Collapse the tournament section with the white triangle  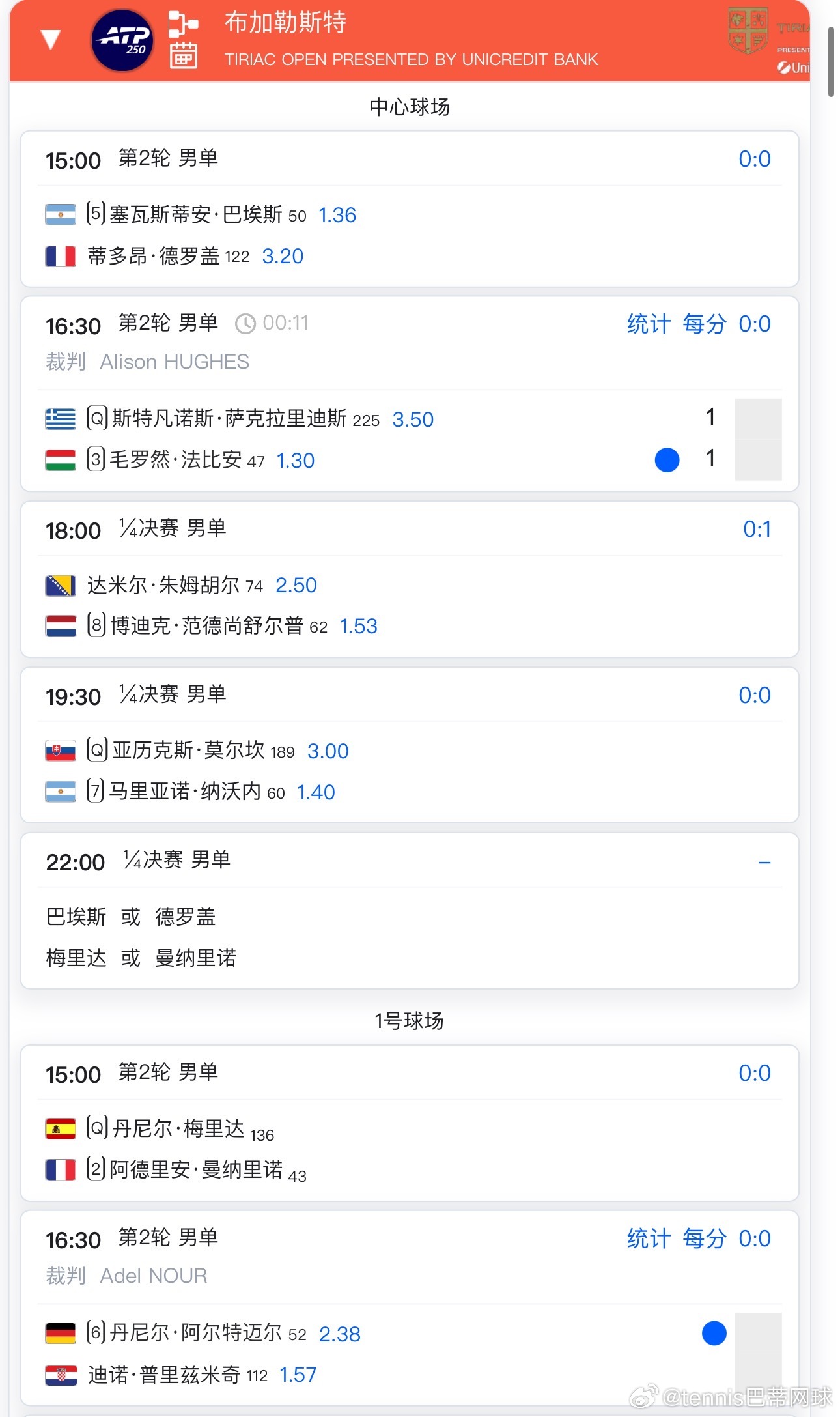[x=51, y=40]
